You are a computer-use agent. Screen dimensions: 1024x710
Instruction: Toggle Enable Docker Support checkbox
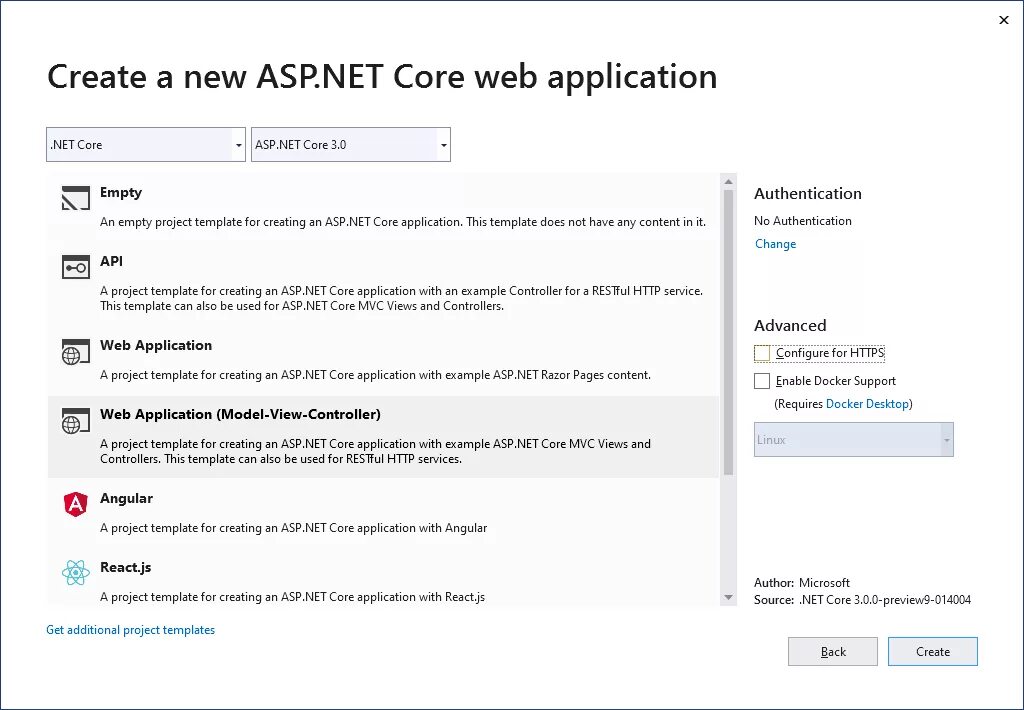point(763,381)
